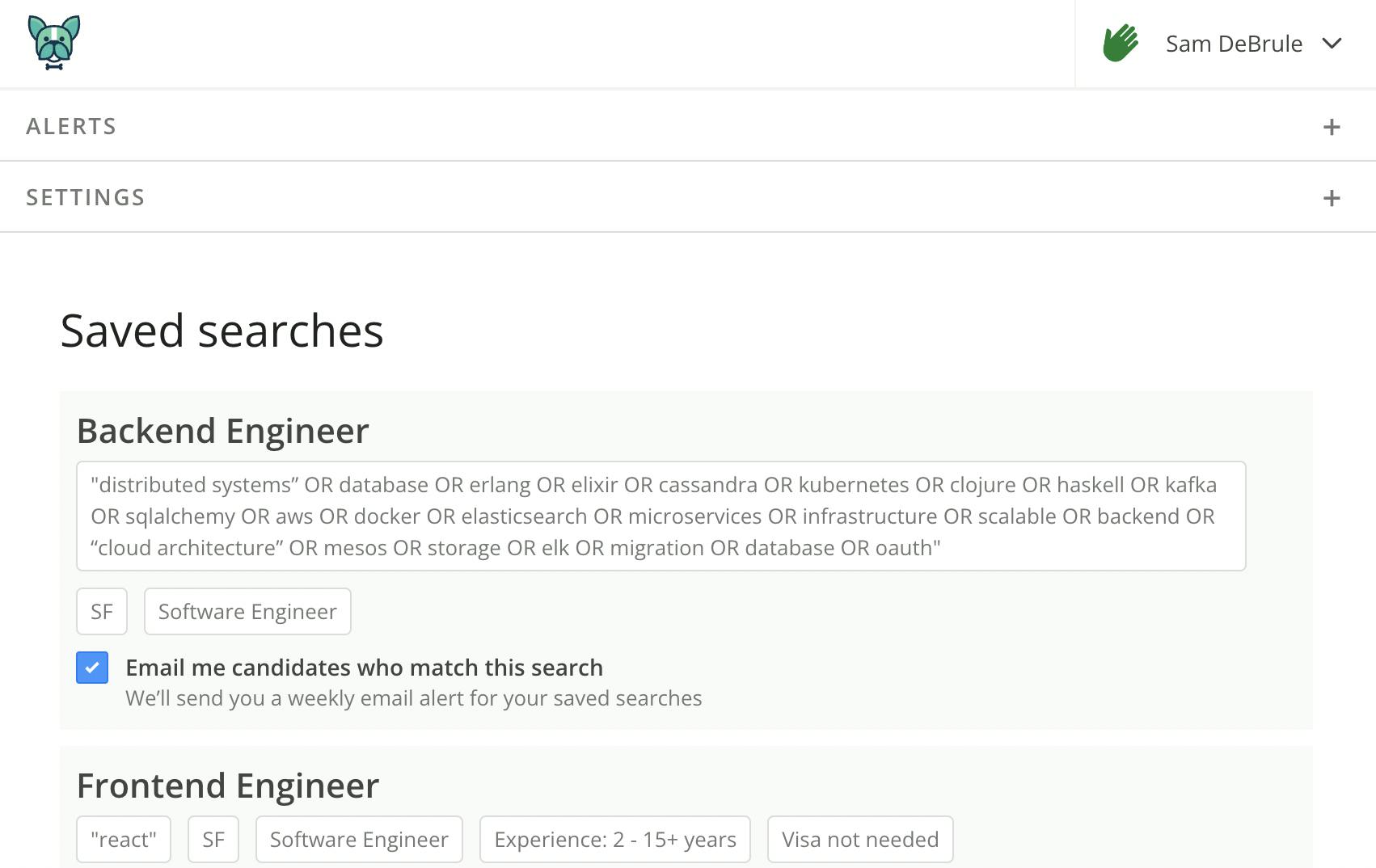Click the Sam DeBrule user name
Viewport: 1376px width, 868px height.
pyautogui.click(x=1234, y=44)
